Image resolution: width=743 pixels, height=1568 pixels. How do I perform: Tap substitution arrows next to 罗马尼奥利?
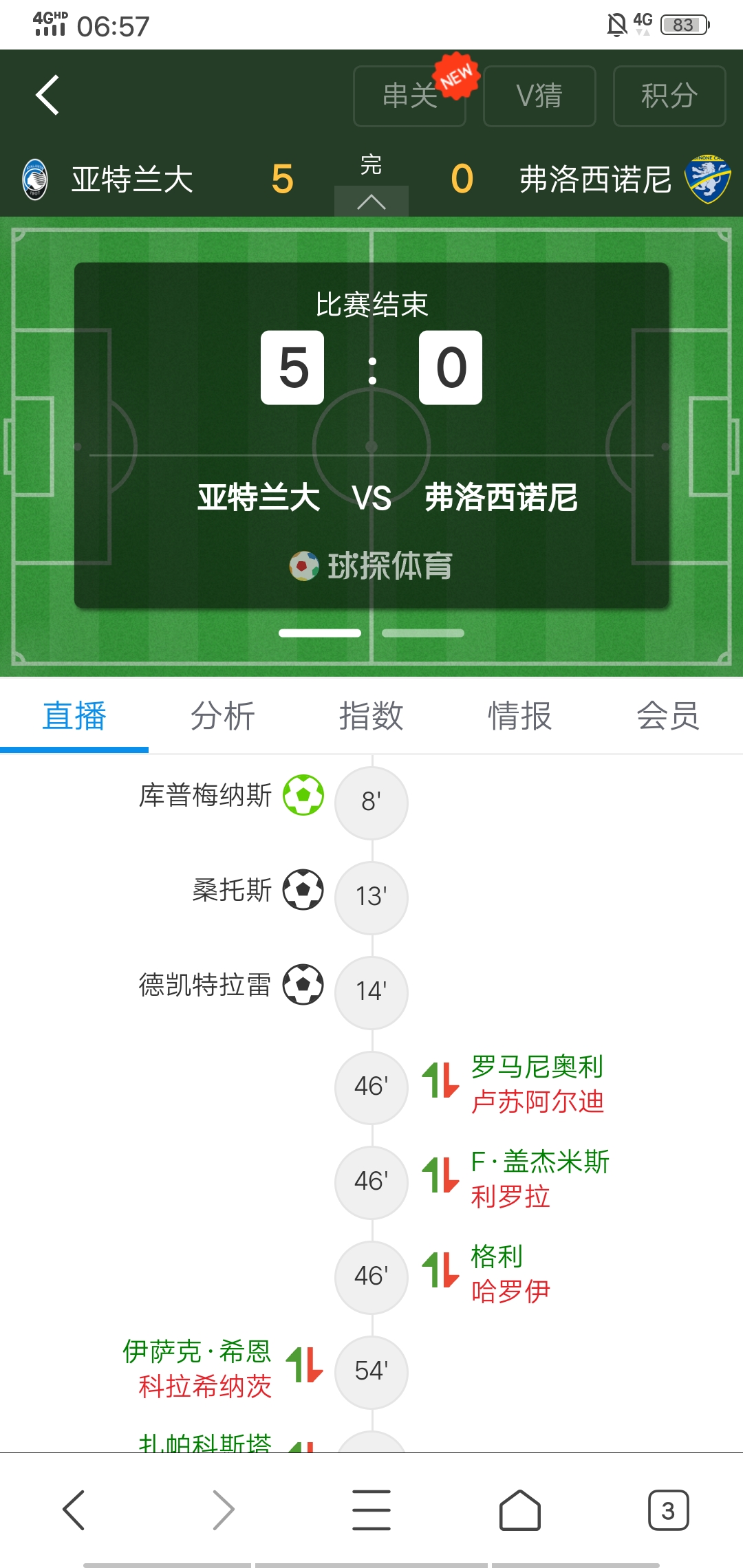[440, 1080]
